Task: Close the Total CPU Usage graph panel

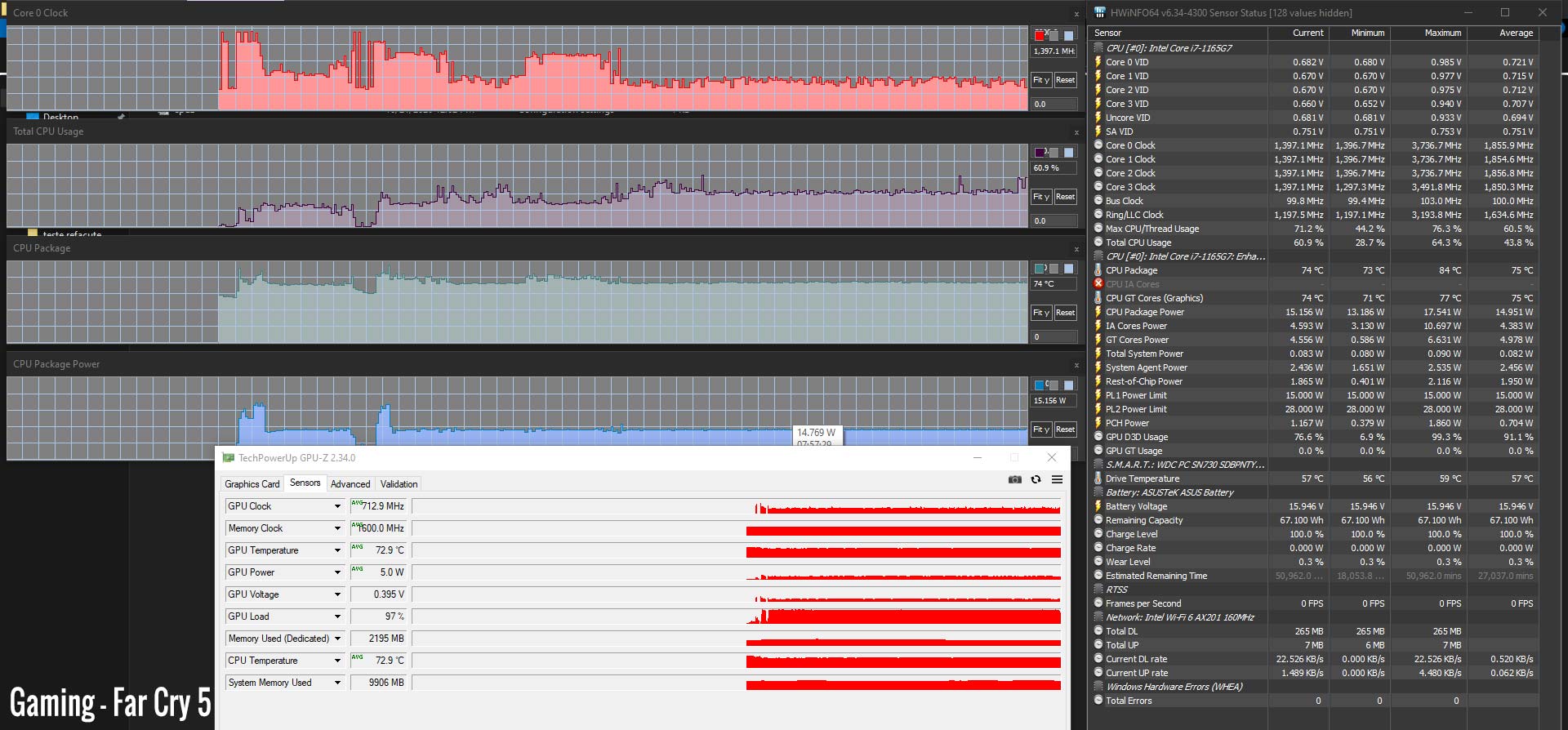Action: point(1076,131)
